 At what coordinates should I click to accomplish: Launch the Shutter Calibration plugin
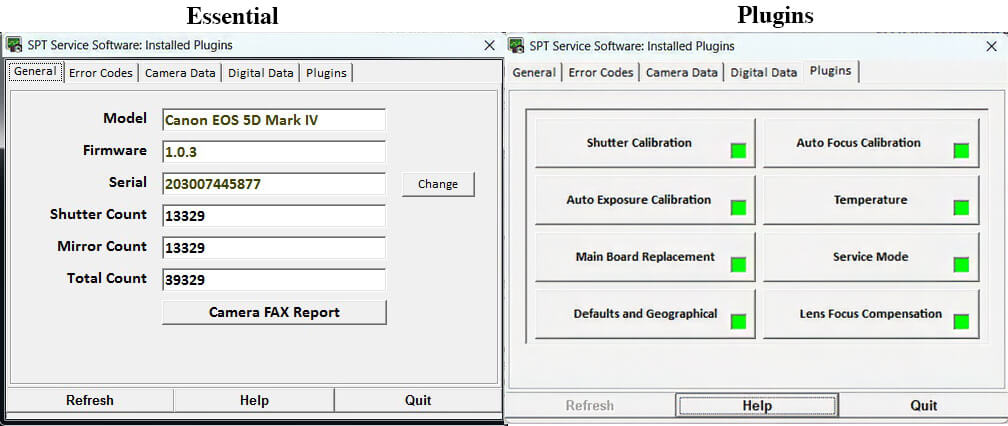(645, 143)
